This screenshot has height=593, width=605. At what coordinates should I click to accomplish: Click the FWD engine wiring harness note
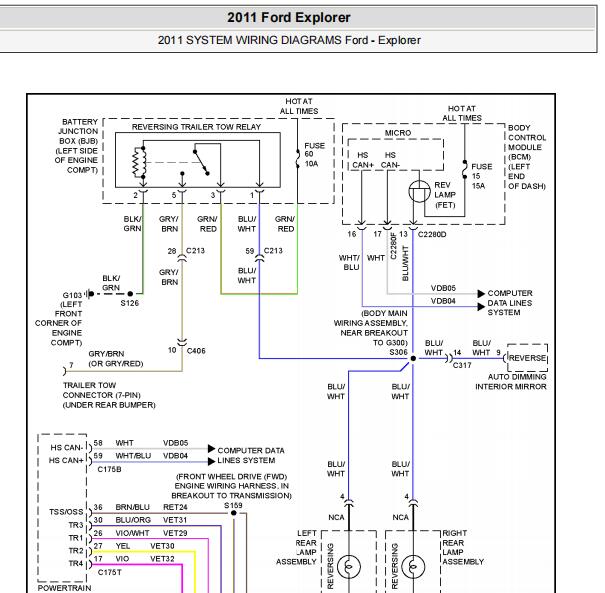[232, 486]
